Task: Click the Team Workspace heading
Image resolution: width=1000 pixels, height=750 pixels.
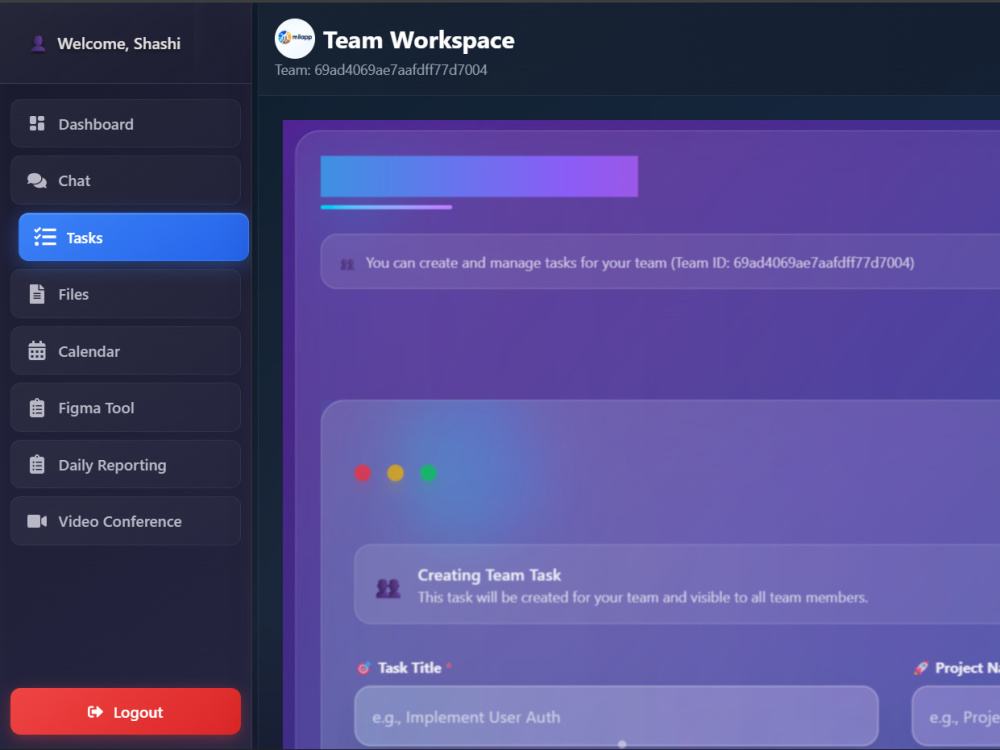Action: (x=419, y=40)
